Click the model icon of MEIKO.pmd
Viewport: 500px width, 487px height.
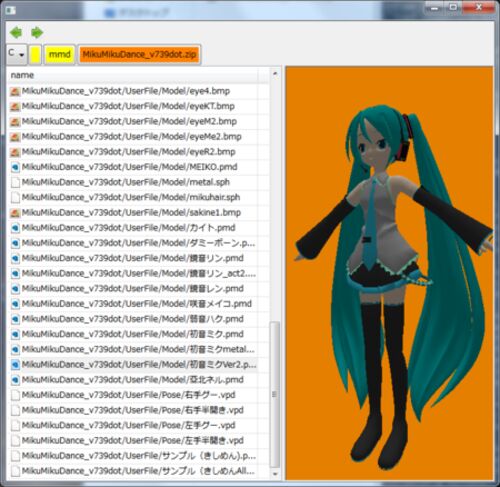coord(15,167)
